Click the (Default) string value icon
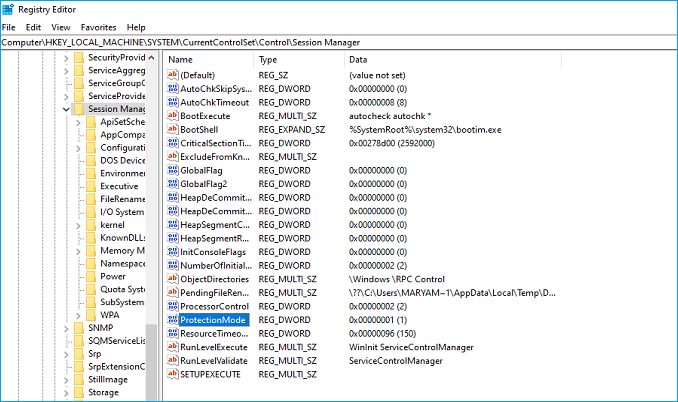 (x=173, y=75)
